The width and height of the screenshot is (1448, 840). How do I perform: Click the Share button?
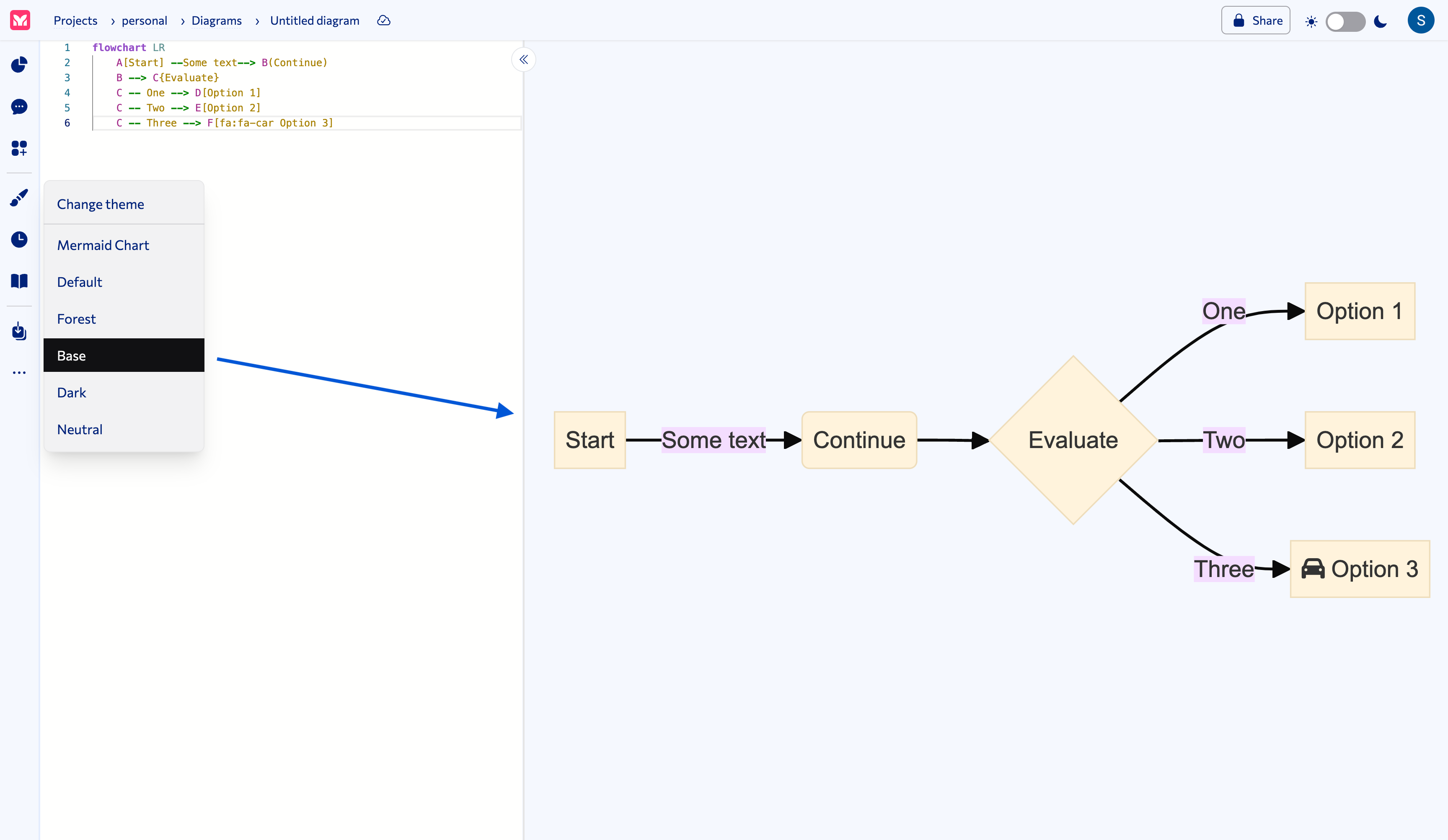click(x=1256, y=20)
